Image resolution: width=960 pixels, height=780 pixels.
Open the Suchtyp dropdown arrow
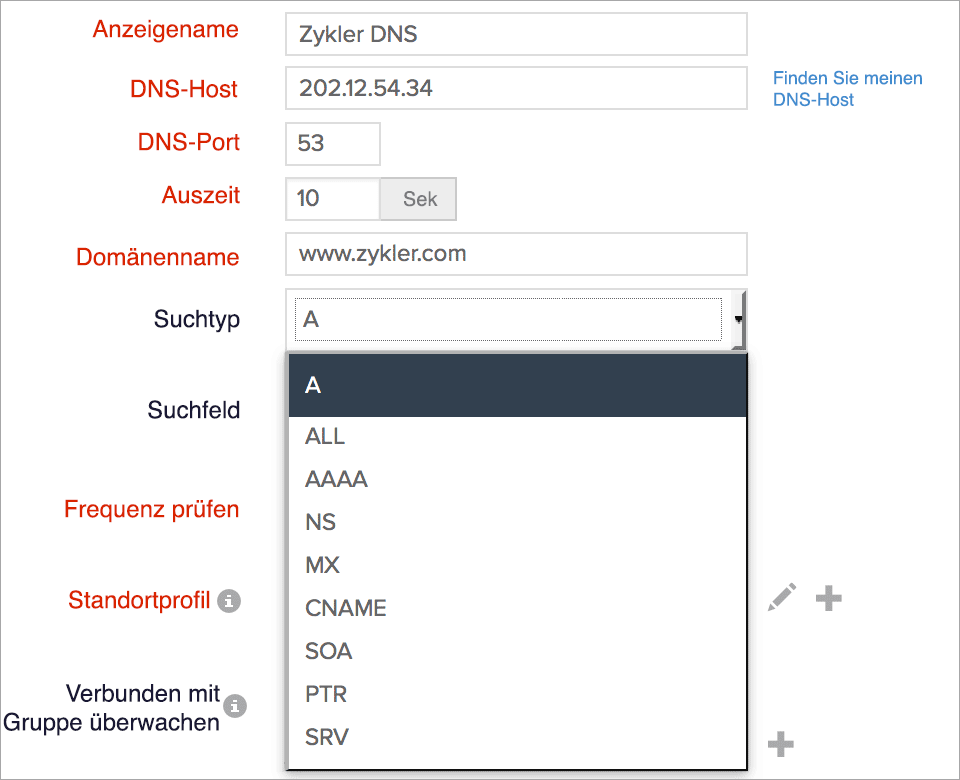[x=737, y=319]
